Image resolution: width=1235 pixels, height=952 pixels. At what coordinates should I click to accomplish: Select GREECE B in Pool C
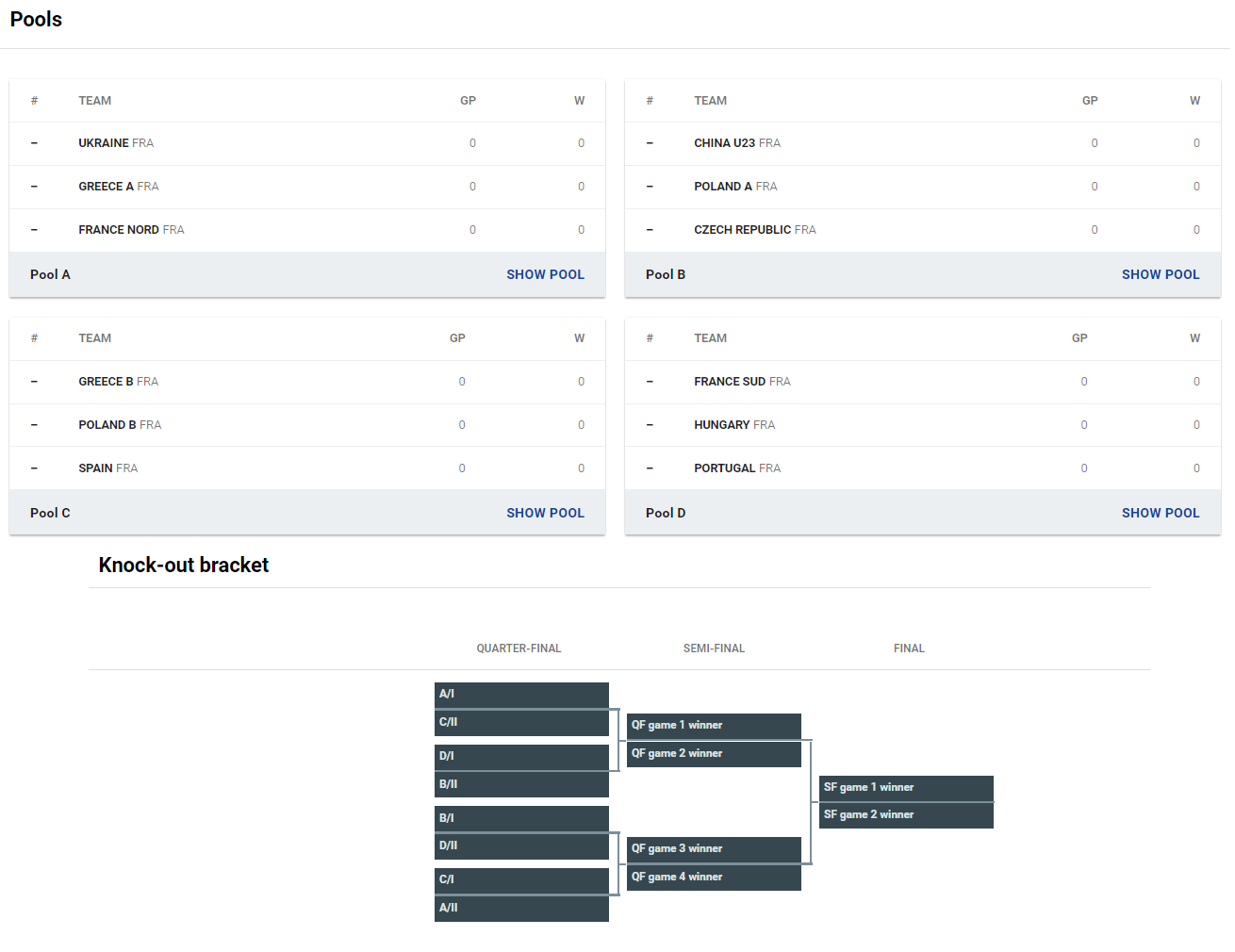pos(307,382)
